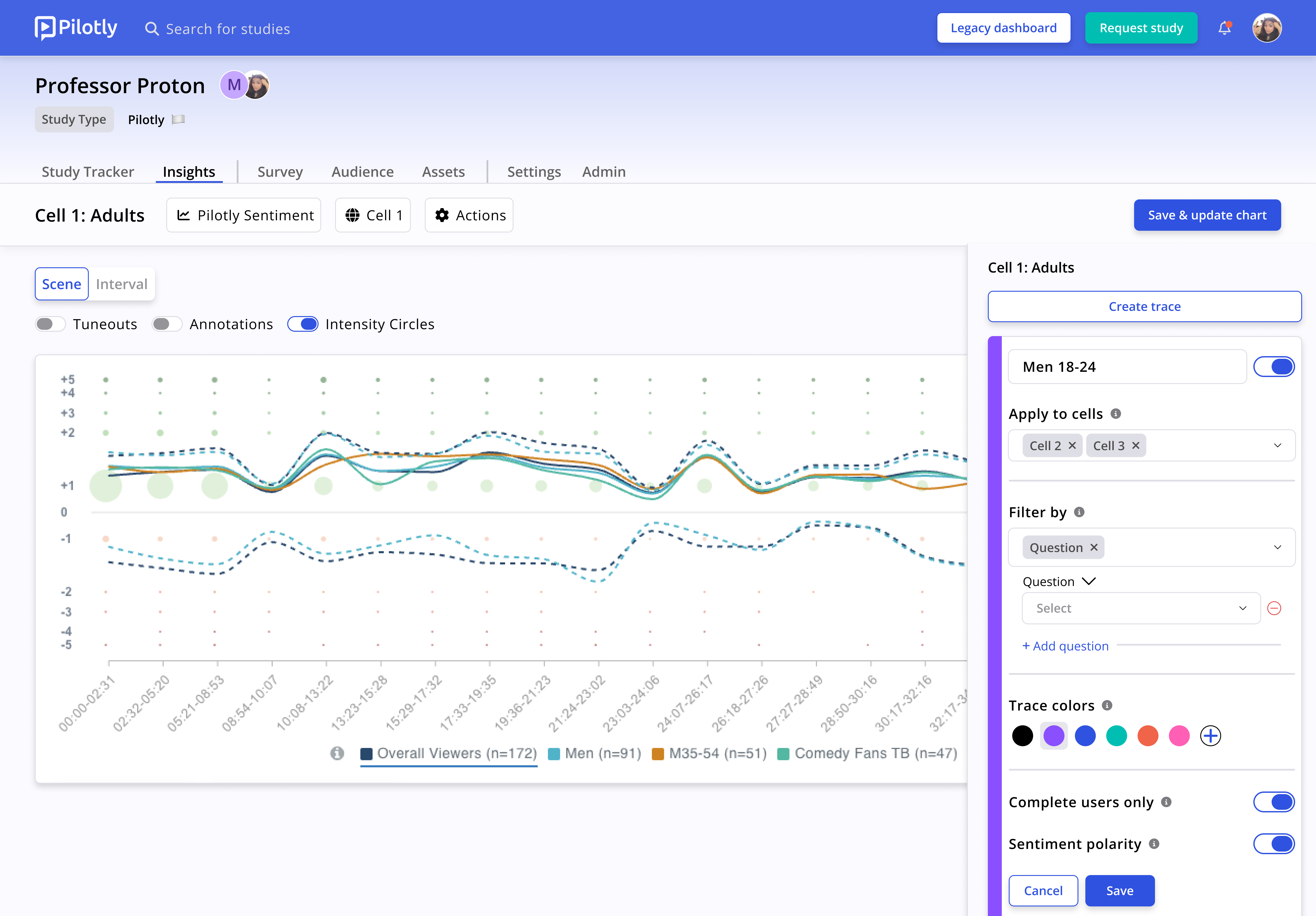This screenshot has height=916, width=1316.
Task: Open the Settings tab
Action: point(534,172)
